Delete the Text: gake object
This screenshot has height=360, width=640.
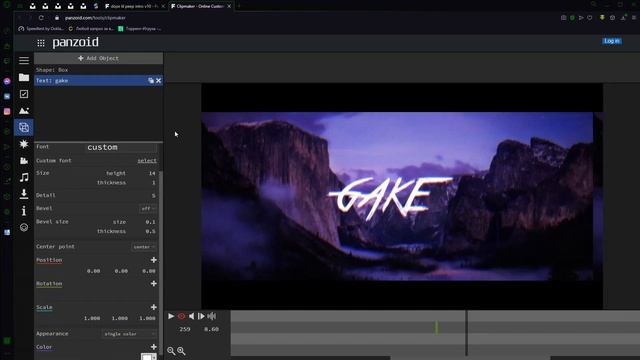tap(158, 81)
